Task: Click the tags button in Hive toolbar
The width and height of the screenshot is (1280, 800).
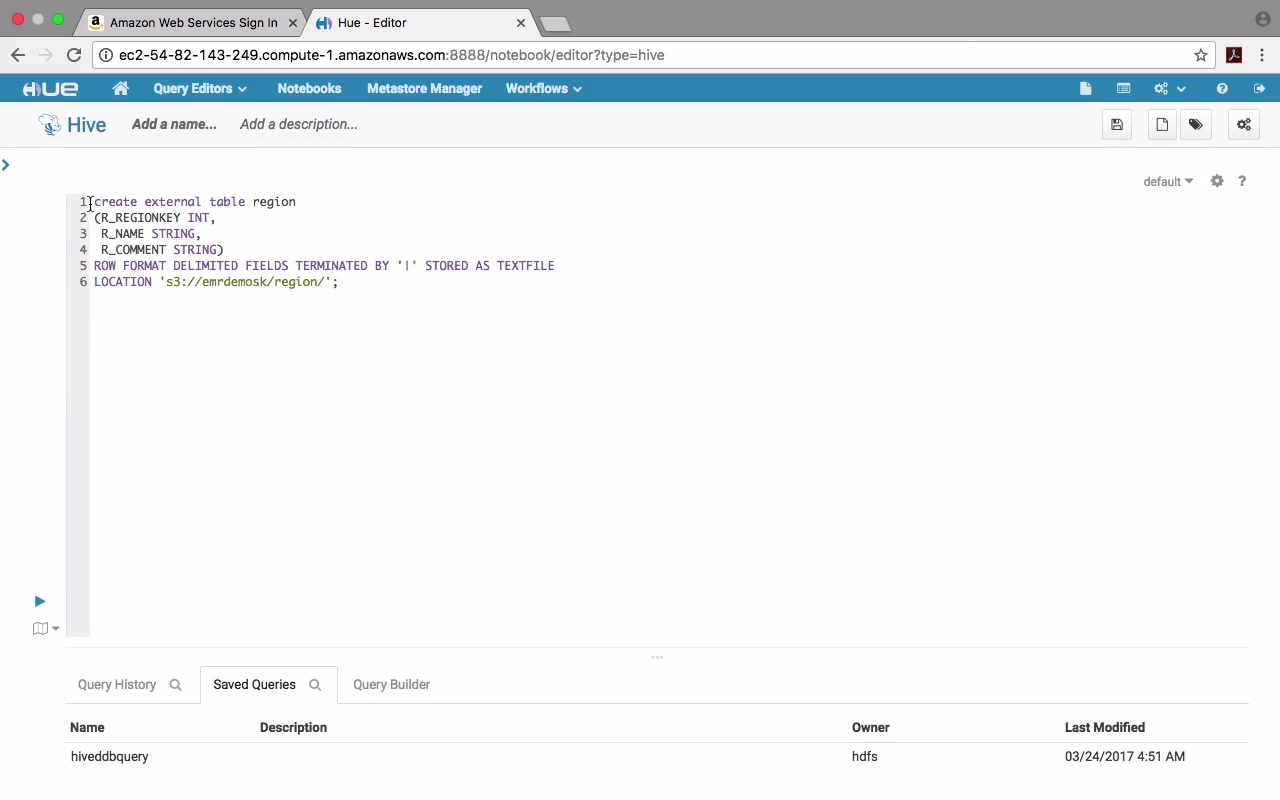Action: pyautogui.click(x=1196, y=125)
